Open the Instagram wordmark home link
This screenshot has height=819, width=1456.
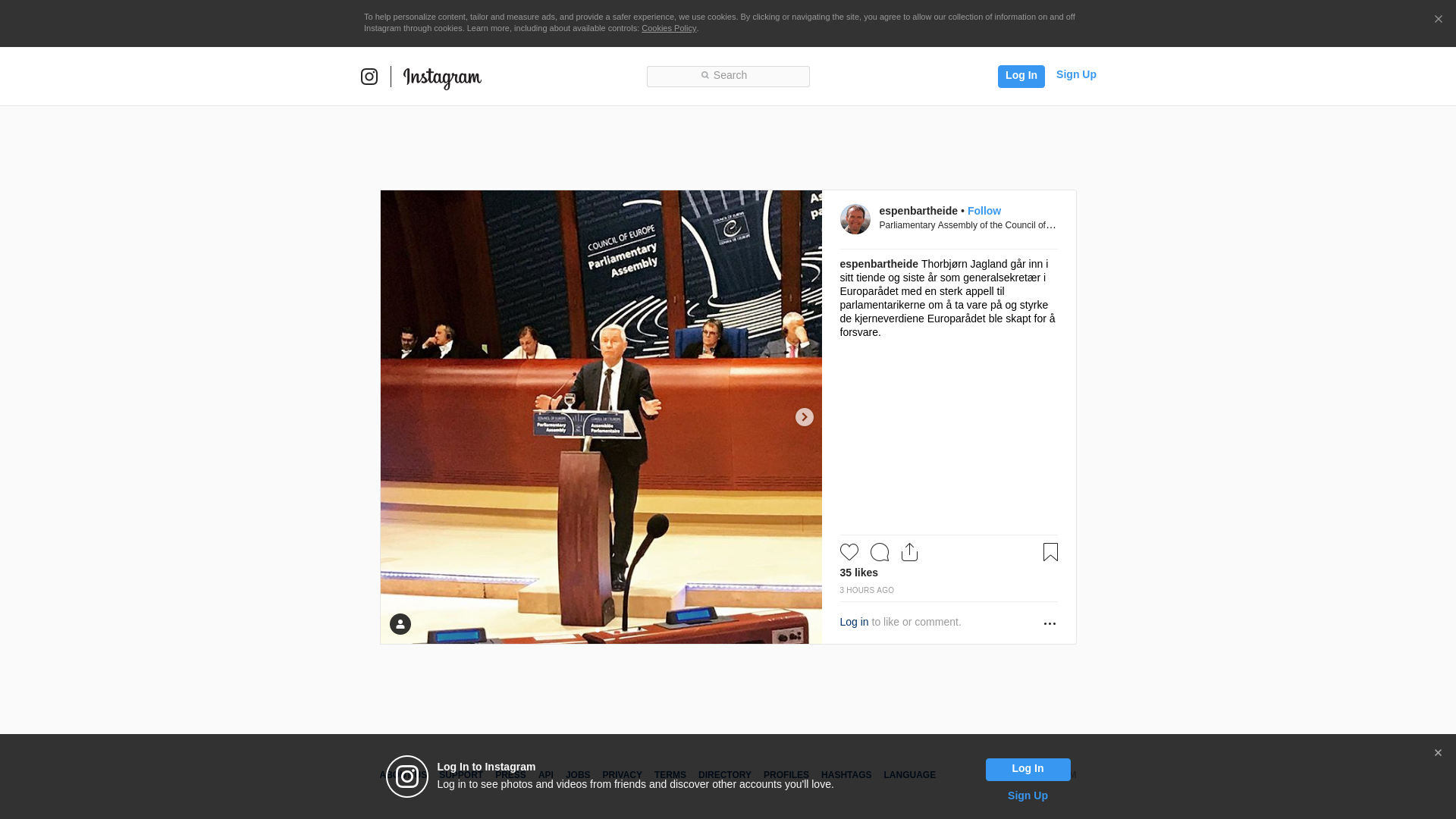[x=442, y=78]
